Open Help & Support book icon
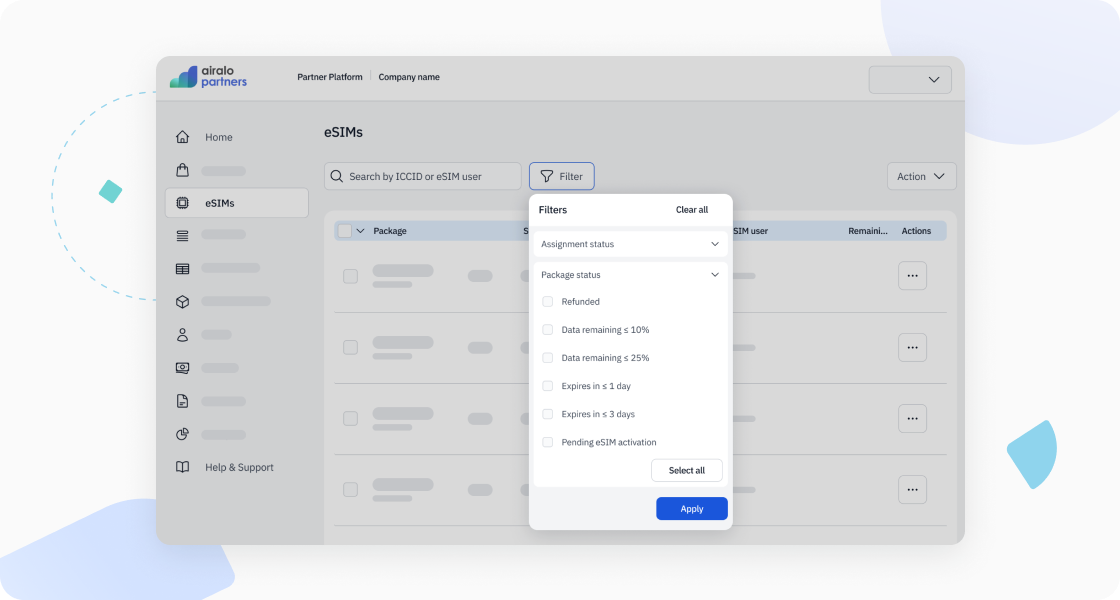 (182, 467)
